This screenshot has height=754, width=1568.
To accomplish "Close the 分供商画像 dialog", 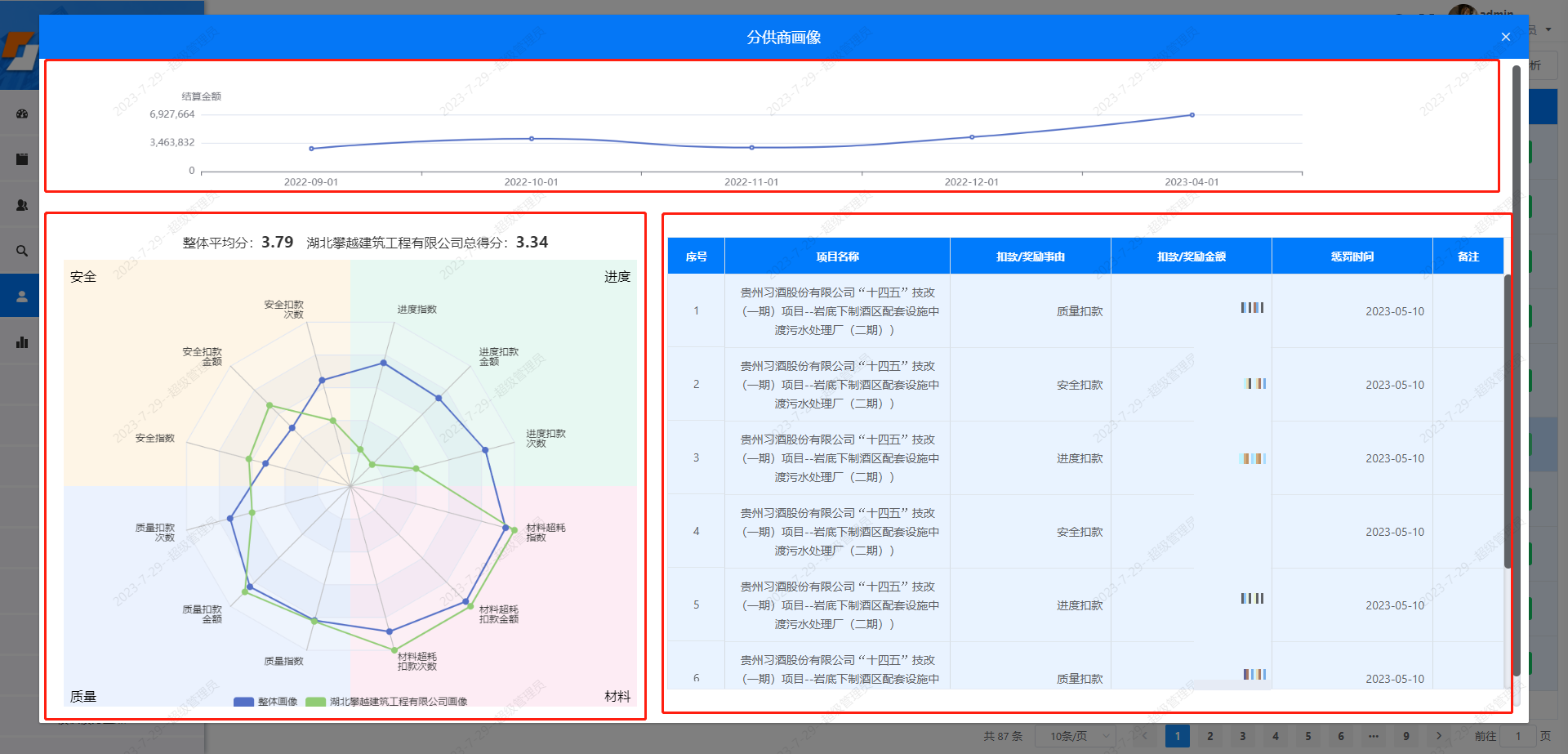I will coord(1505,37).
